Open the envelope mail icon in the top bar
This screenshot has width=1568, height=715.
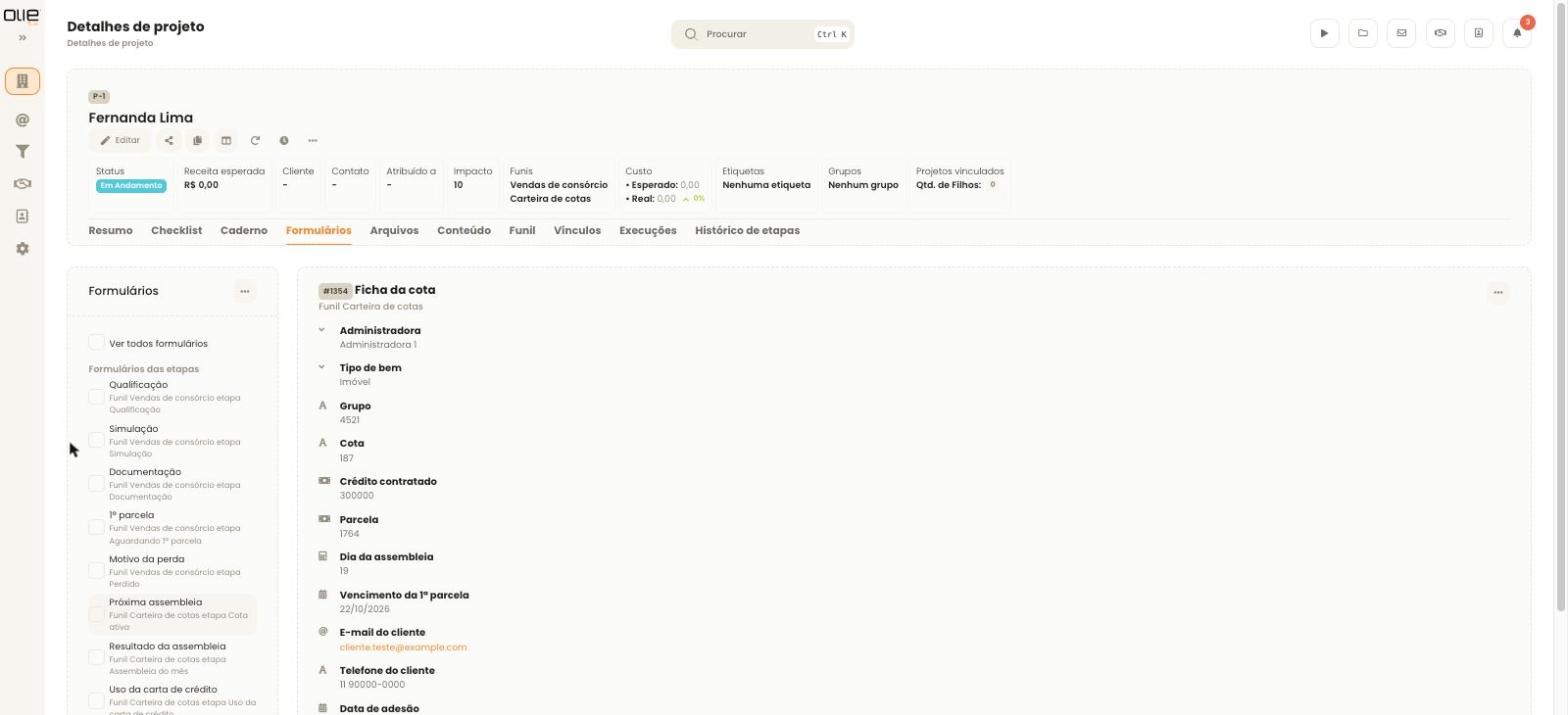click(1401, 33)
